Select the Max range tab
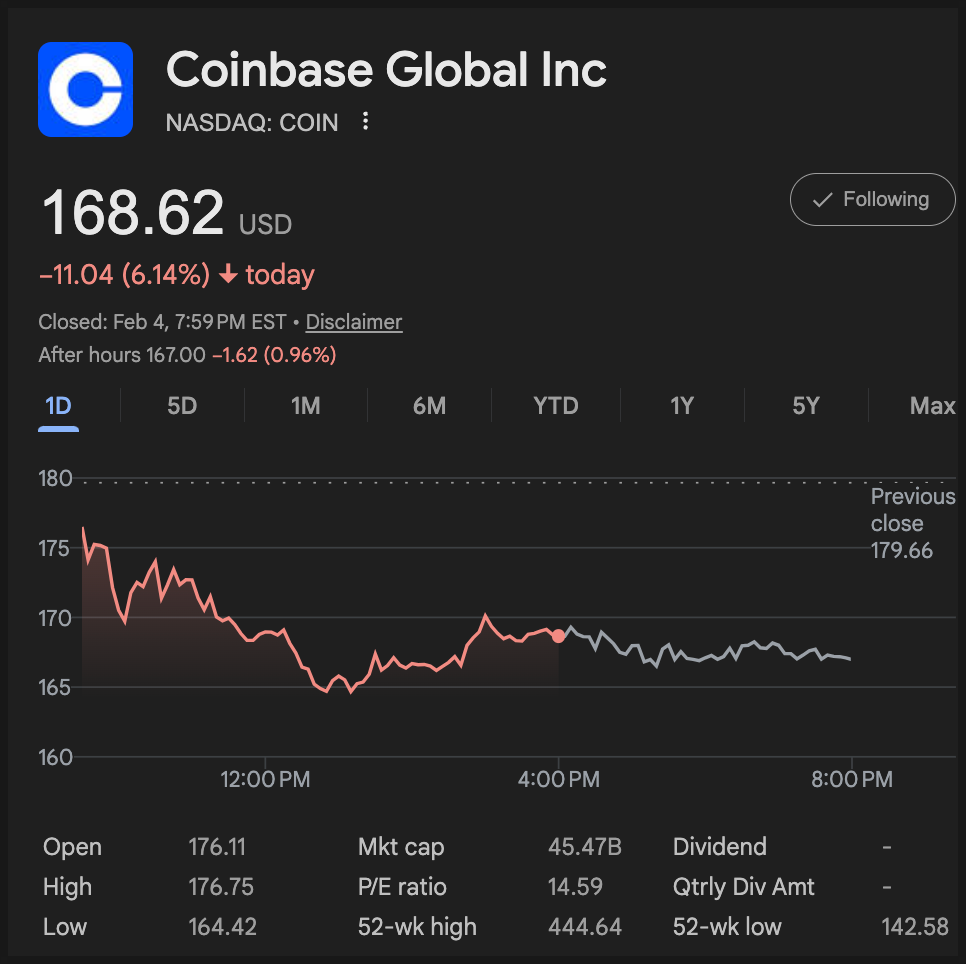The image size is (966, 964). pos(932,406)
